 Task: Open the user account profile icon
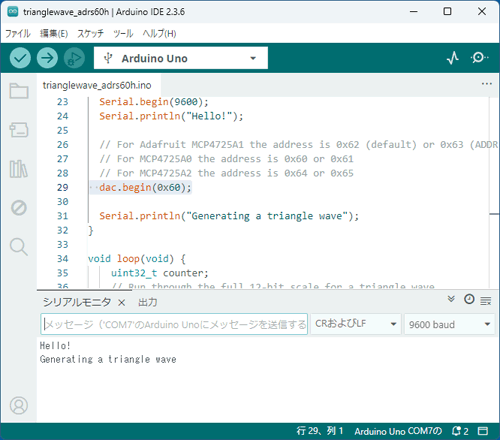(19, 405)
